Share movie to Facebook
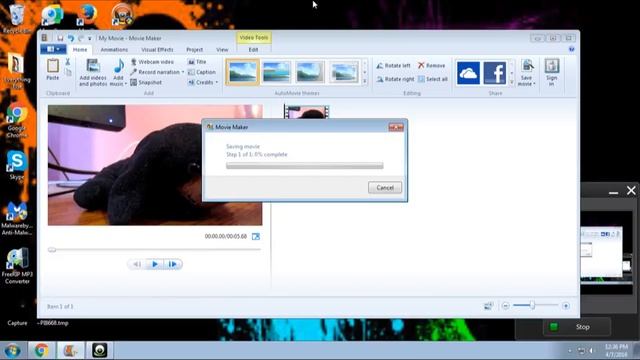The height and width of the screenshot is (360, 640). coord(495,73)
